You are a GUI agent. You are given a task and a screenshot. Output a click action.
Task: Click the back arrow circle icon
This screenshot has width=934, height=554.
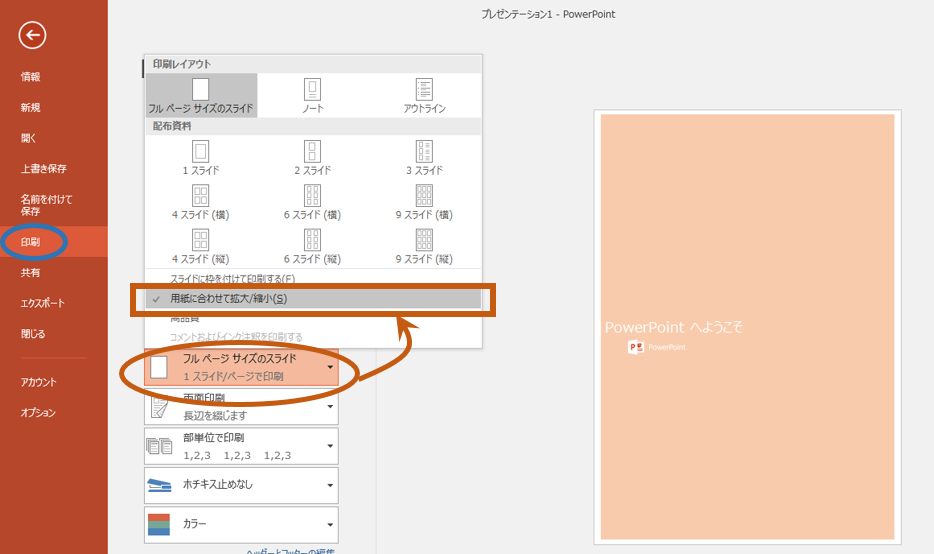coord(32,36)
